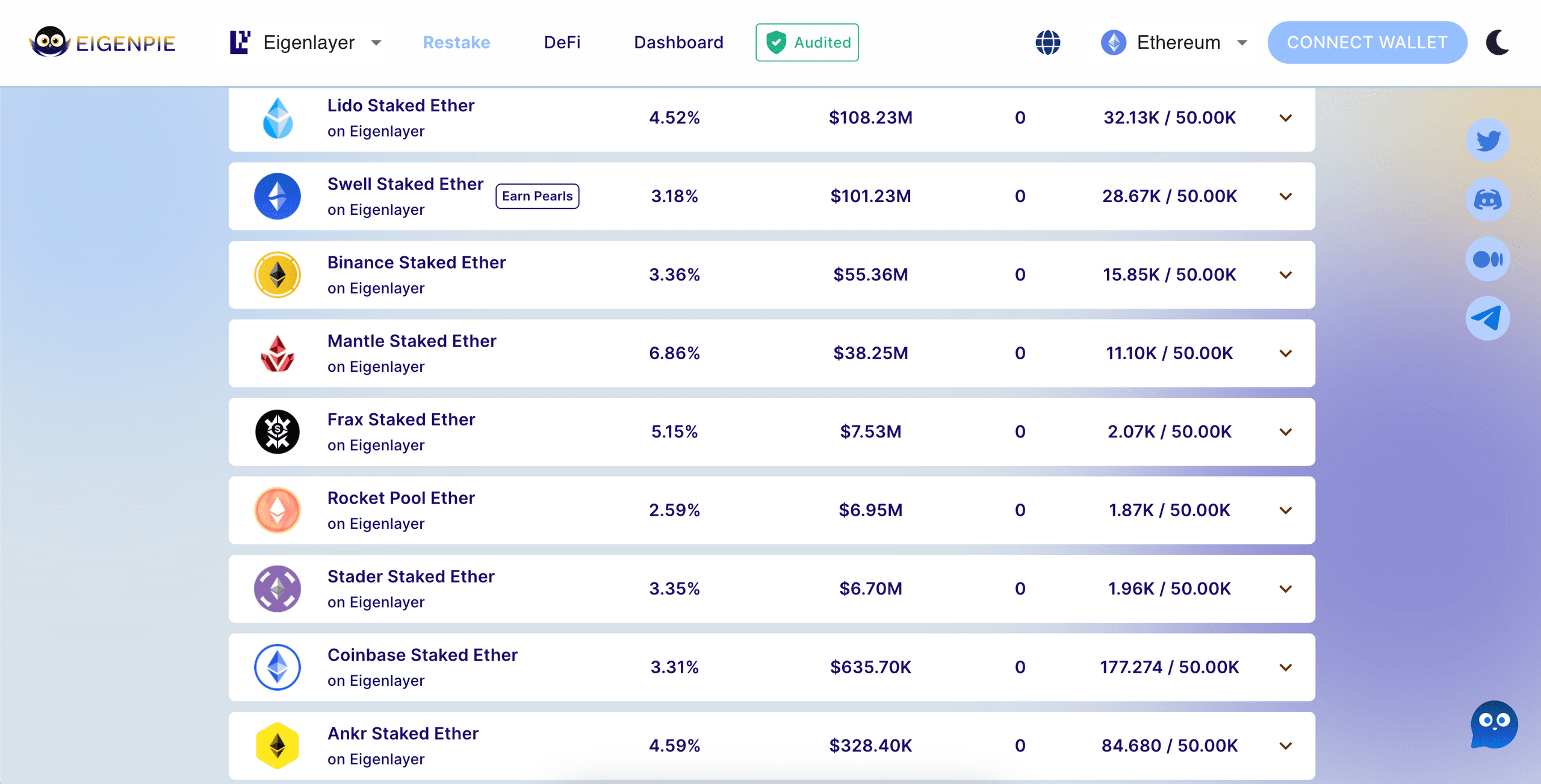The image size is (1541, 784).
Task: Open the Eigenlayer protocol dropdown arrow
Action: click(376, 43)
